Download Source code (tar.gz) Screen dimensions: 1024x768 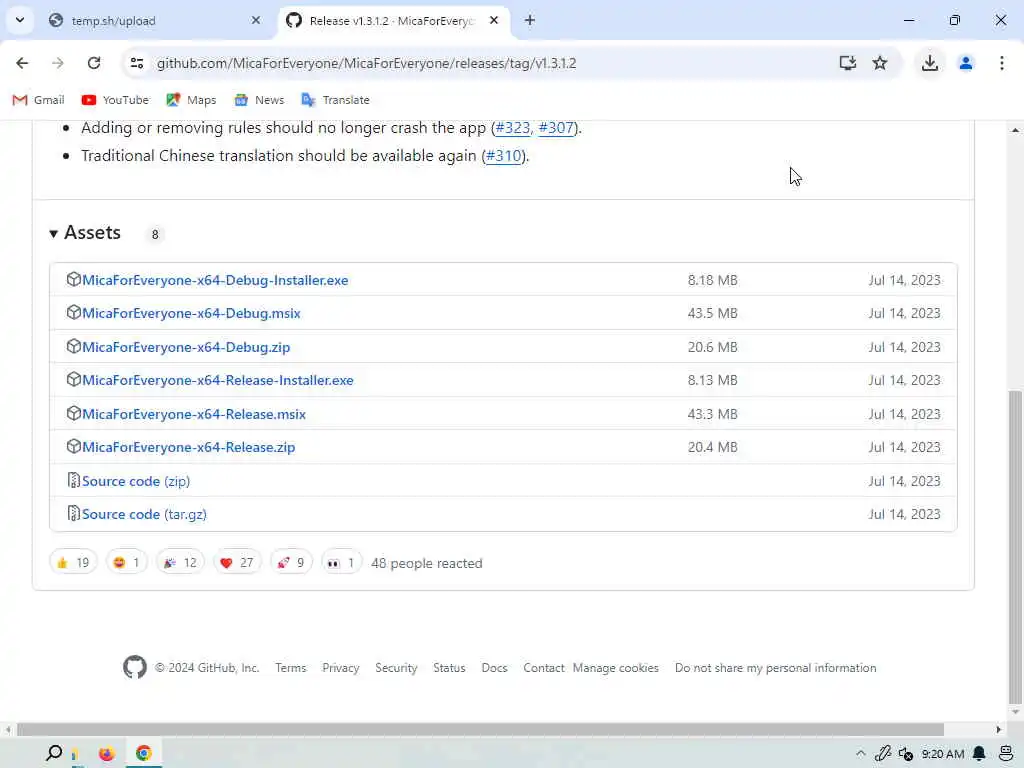coord(144,514)
